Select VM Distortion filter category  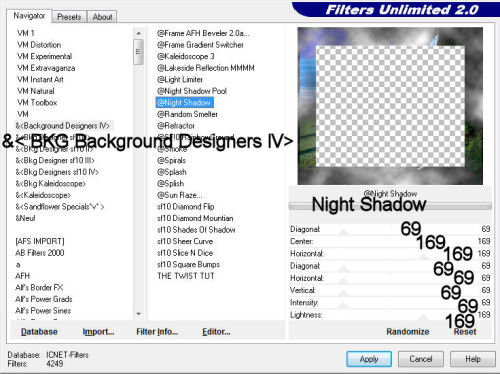[39, 45]
